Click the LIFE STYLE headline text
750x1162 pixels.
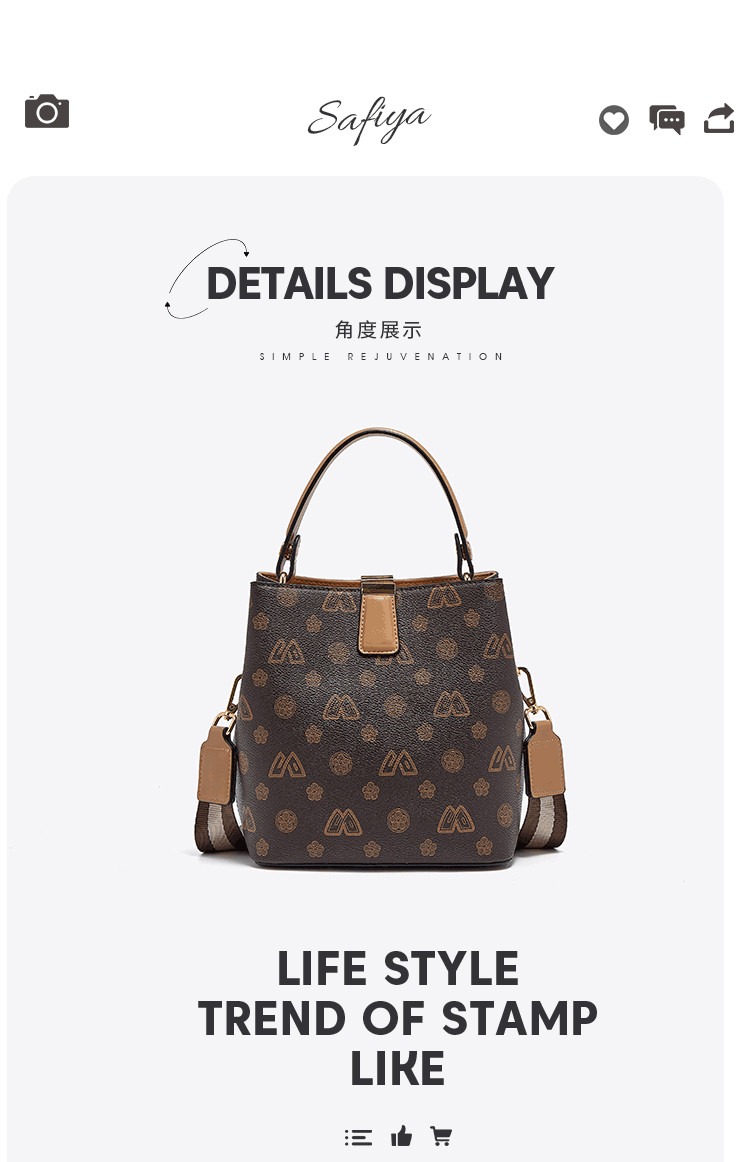(398, 969)
